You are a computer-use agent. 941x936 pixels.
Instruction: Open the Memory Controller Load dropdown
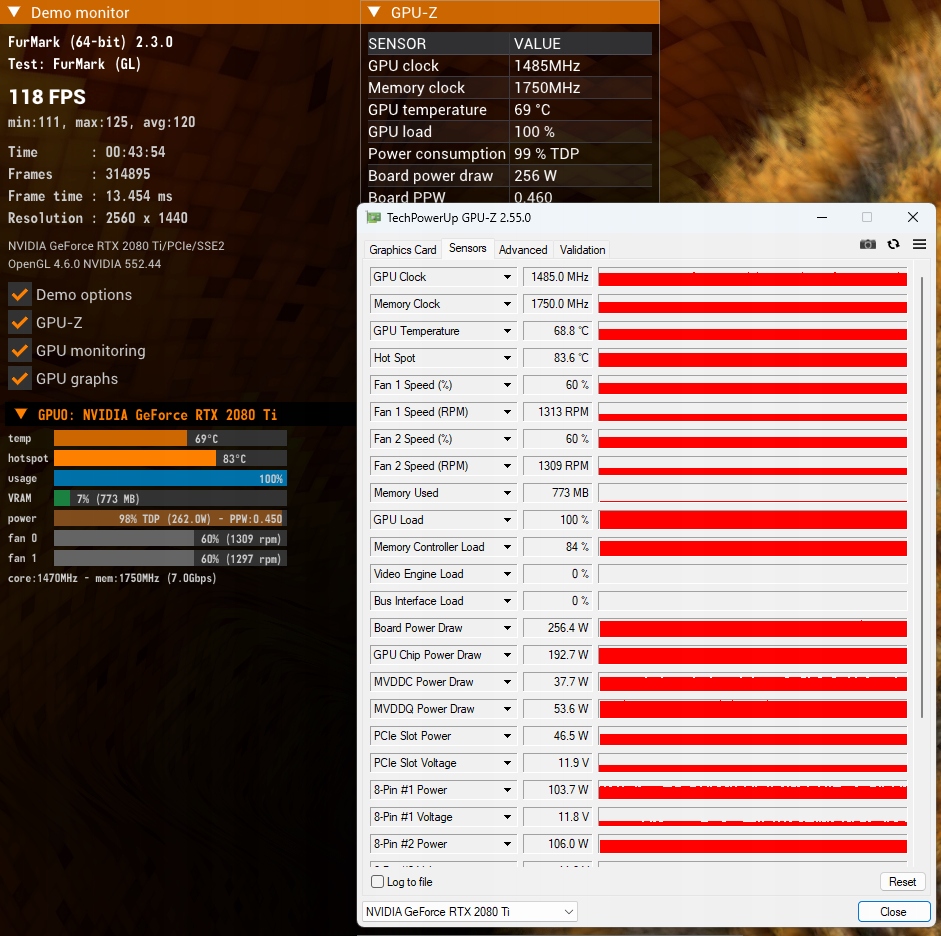tap(507, 547)
